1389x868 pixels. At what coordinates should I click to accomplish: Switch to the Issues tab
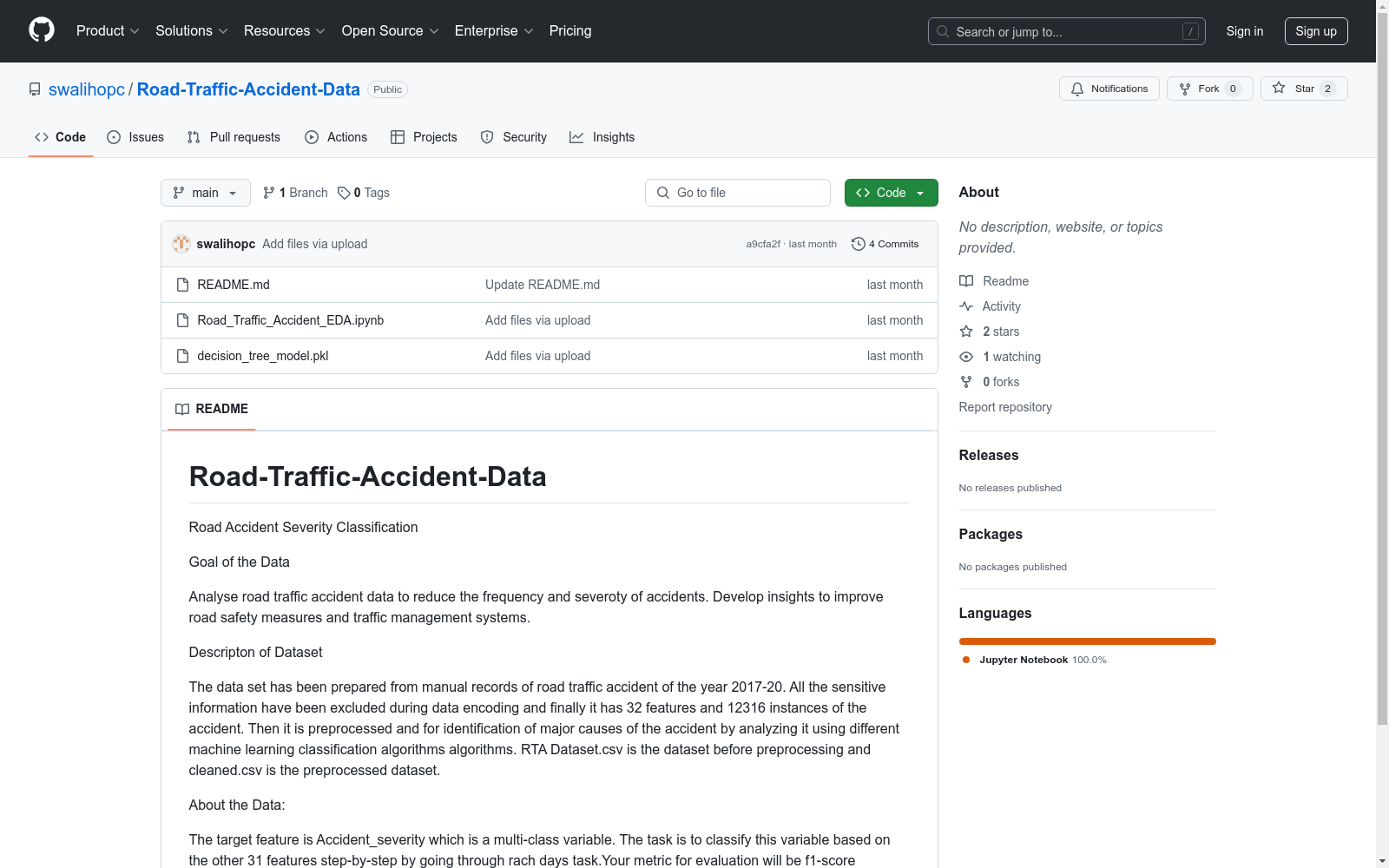135,137
